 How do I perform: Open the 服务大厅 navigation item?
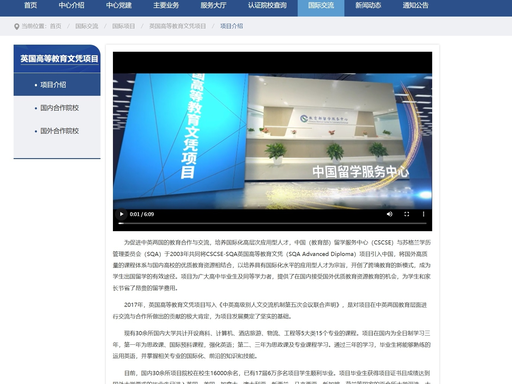pos(213,6)
